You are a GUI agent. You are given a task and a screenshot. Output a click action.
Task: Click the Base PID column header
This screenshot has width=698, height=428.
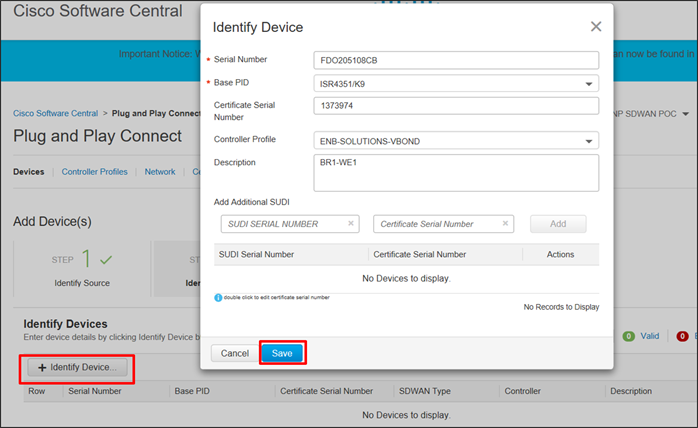192,391
